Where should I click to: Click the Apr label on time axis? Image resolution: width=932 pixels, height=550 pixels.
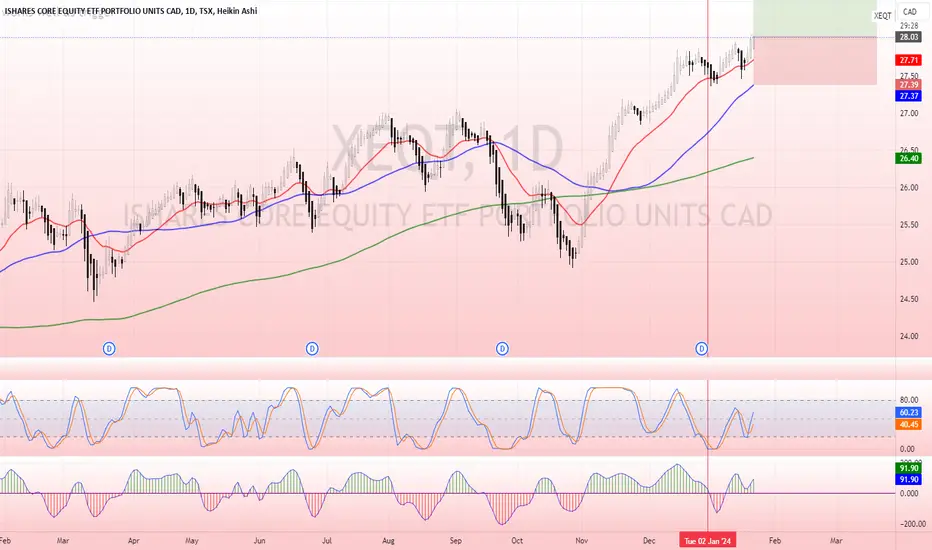click(133, 540)
